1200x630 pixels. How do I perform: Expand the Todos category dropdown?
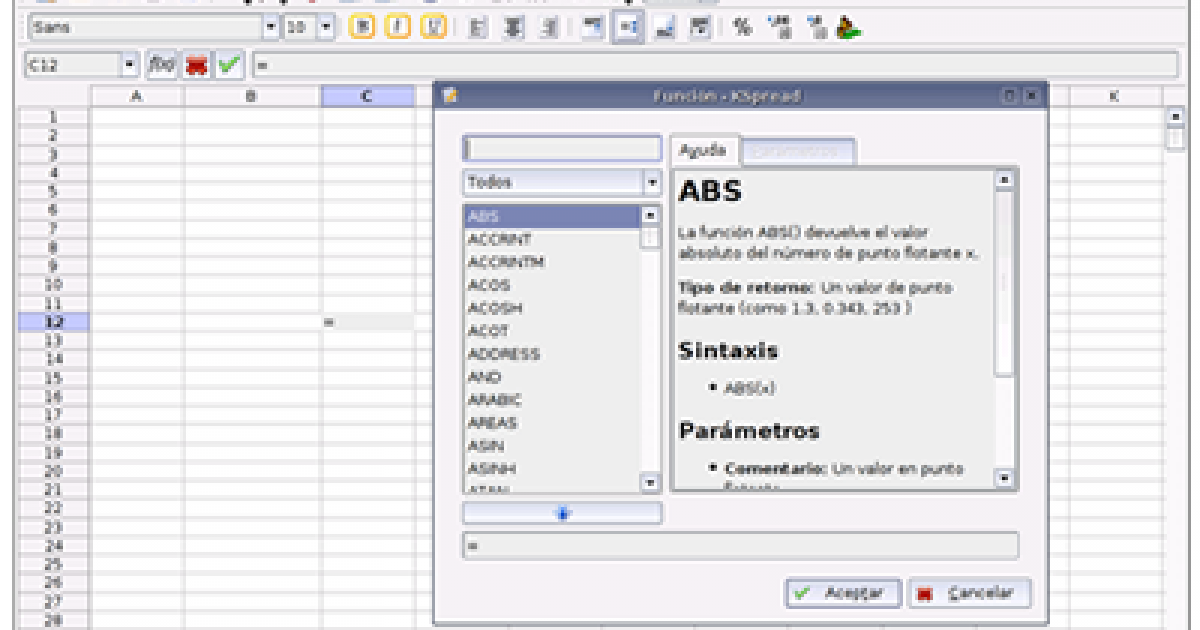pos(652,183)
